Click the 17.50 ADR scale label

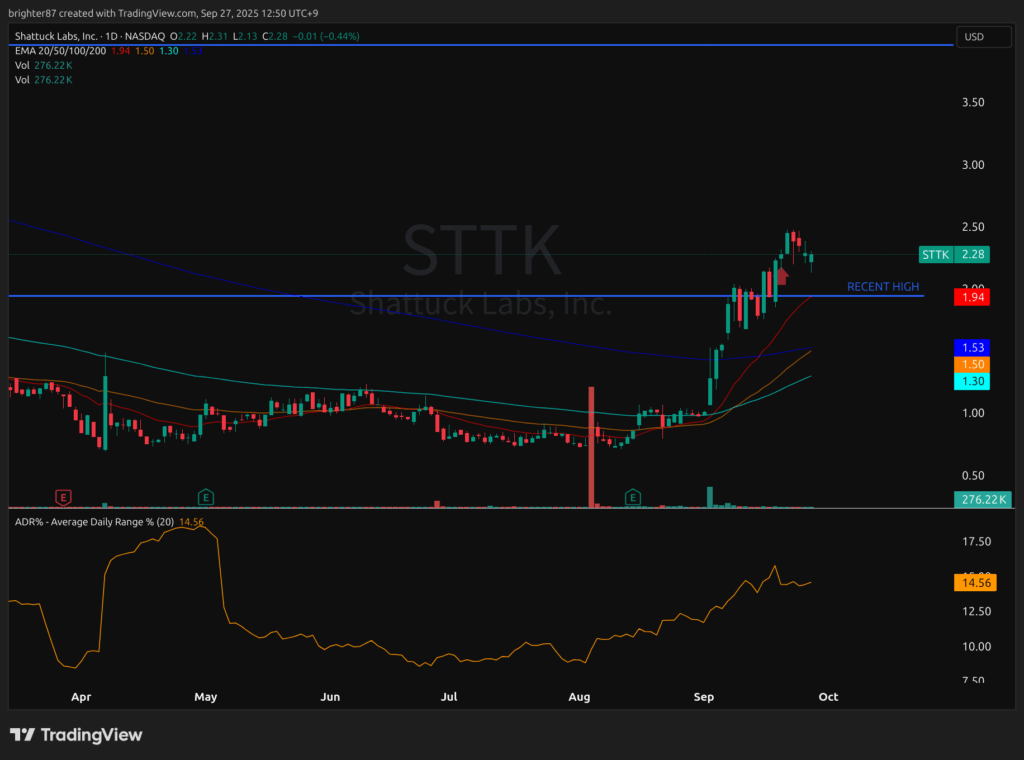pyautogui.click(x=976, y=542)
